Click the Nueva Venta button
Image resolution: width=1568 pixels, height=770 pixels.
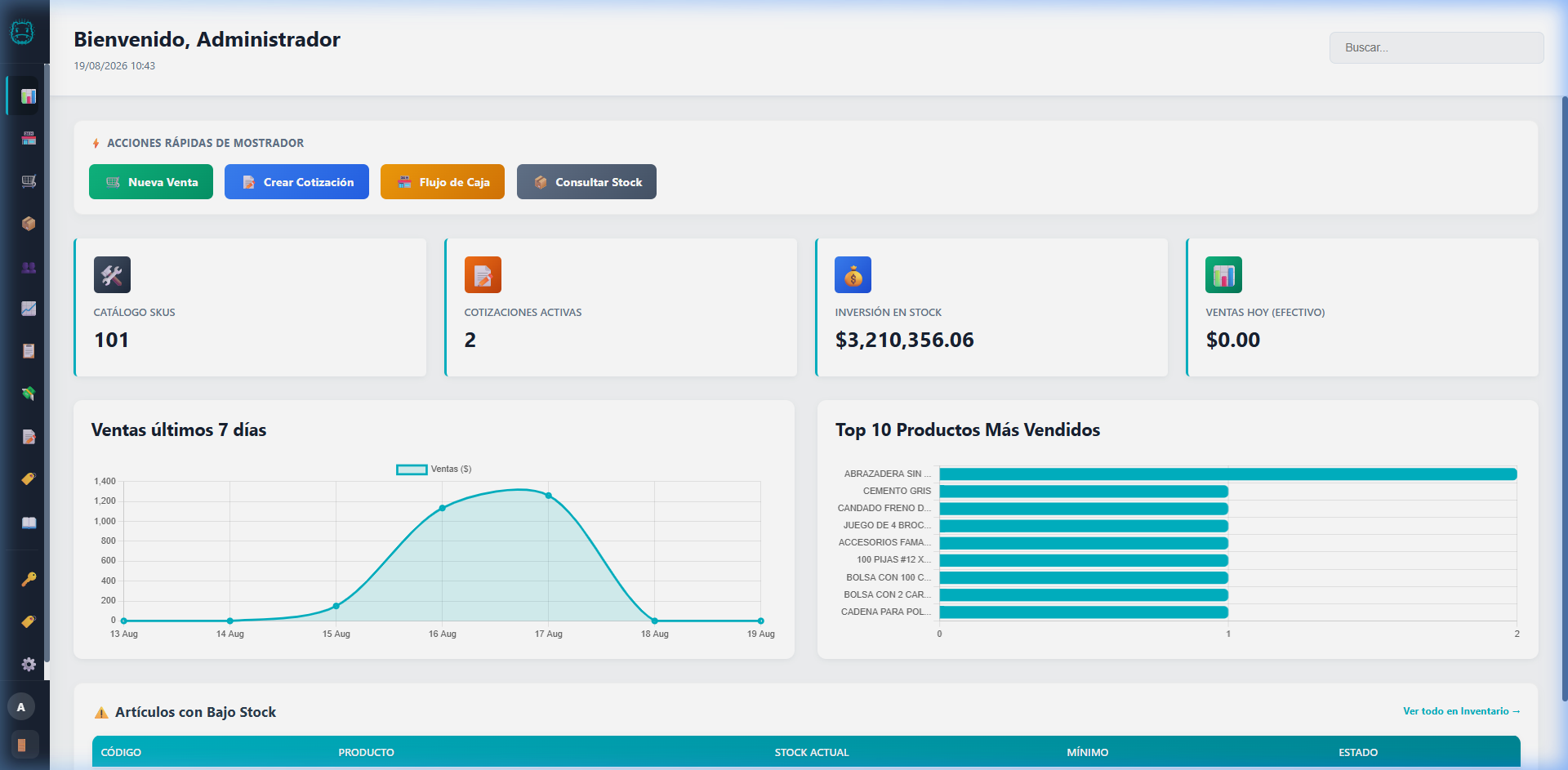(151, 182)
